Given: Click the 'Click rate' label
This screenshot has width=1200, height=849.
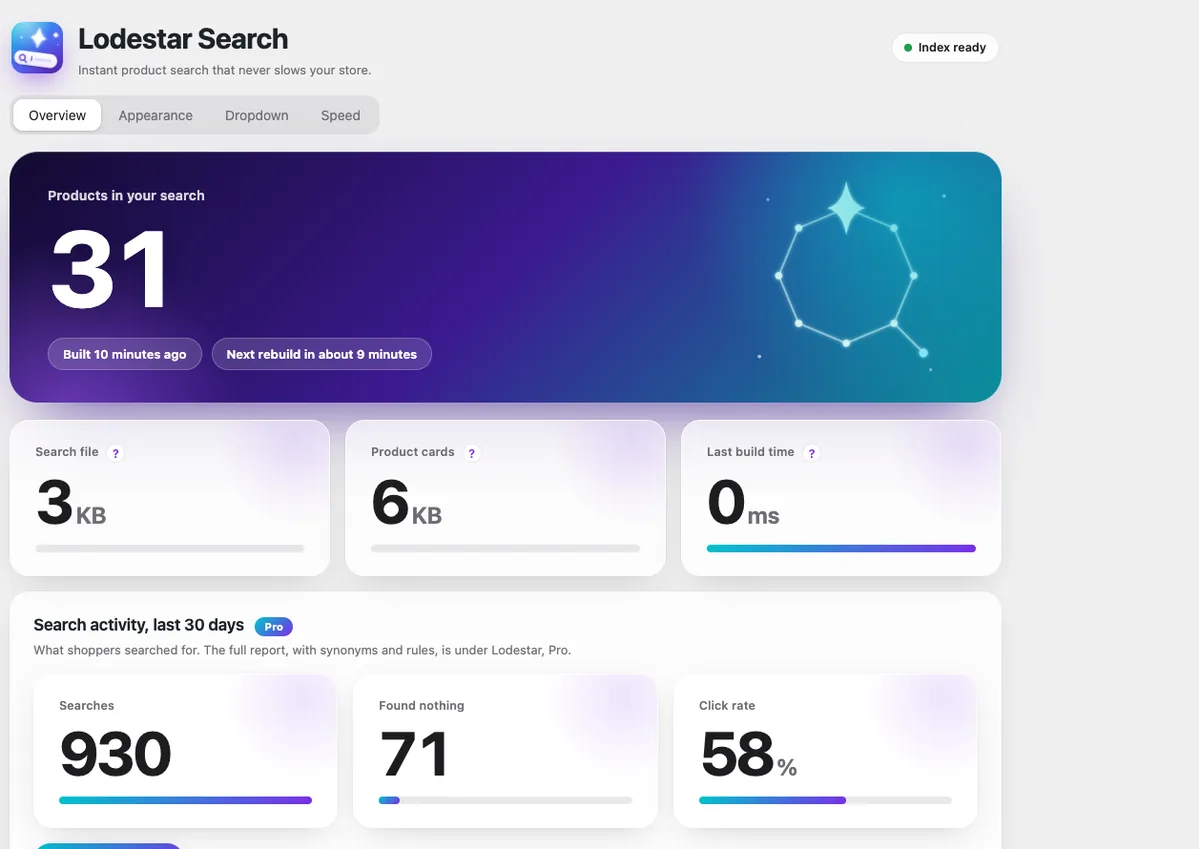Looking at the screenshot, I should click(x=727, y=706).
